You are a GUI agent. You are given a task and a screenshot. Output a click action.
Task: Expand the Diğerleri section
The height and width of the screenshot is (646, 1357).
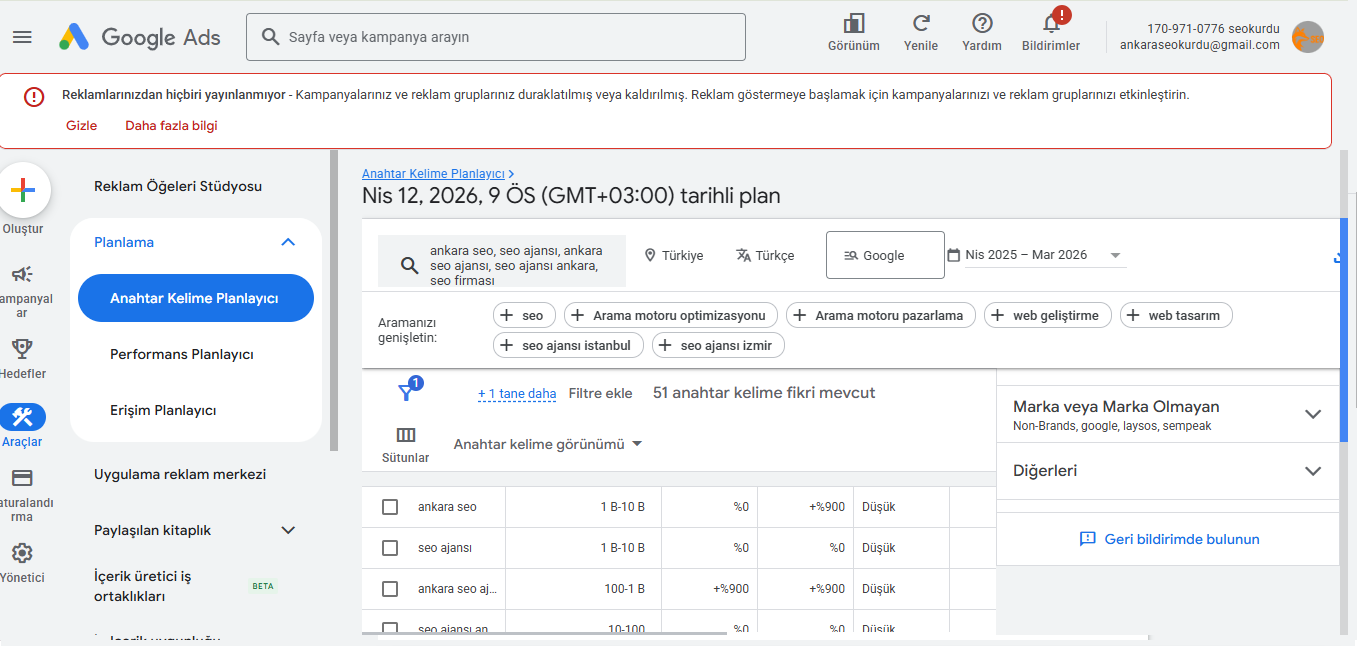1312,470
